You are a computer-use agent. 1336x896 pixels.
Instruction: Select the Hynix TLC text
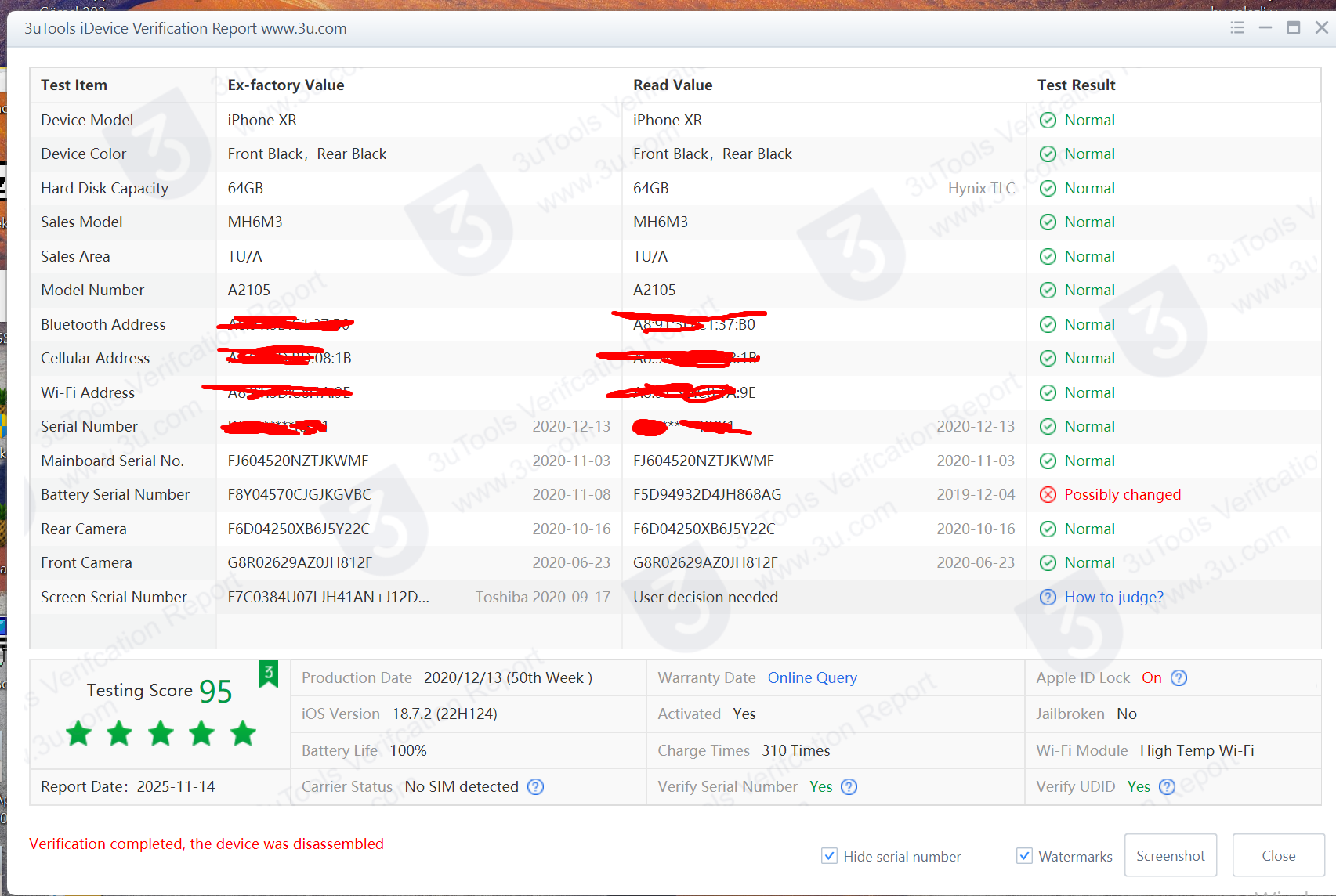click(x=981, y=189)
